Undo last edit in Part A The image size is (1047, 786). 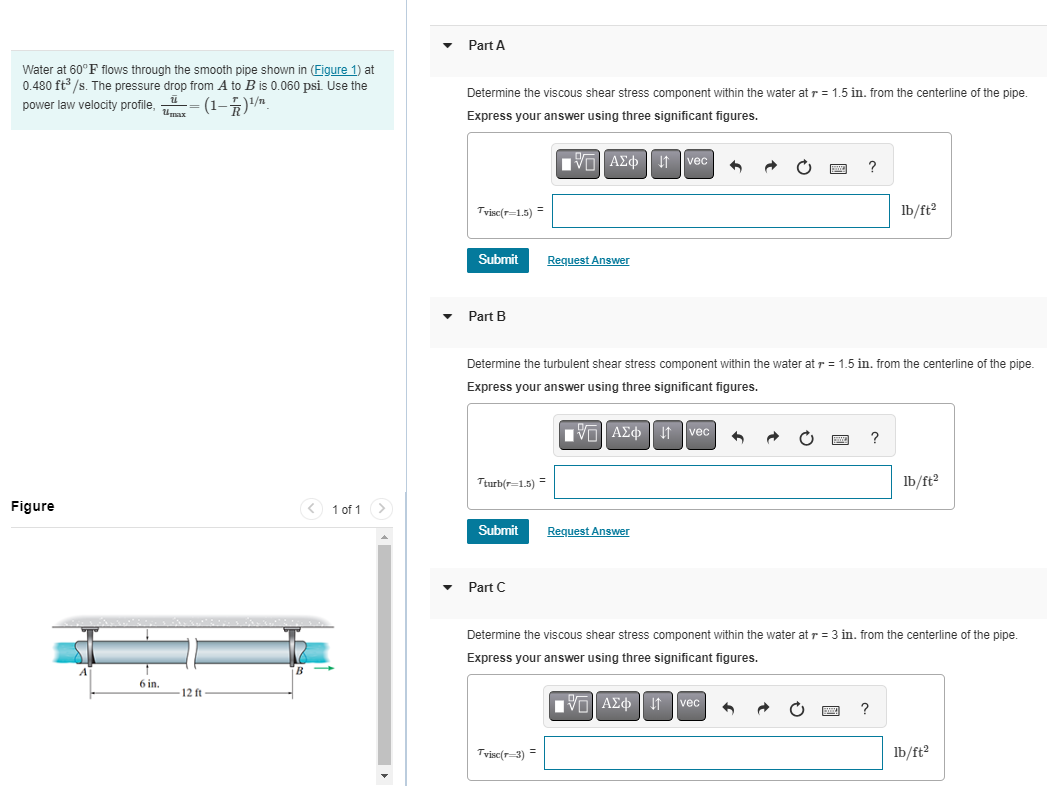pyautogui.click(x=736, y=166)
